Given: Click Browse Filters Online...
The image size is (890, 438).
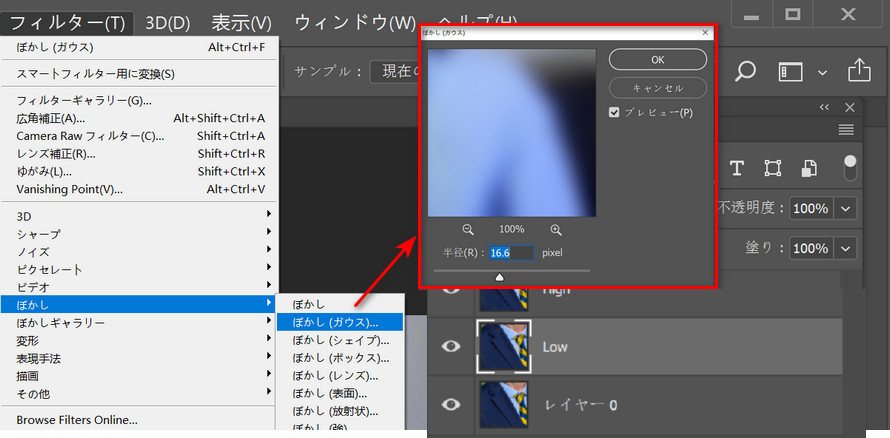Looking at the screenshot, I should click(x=140, y=420).
